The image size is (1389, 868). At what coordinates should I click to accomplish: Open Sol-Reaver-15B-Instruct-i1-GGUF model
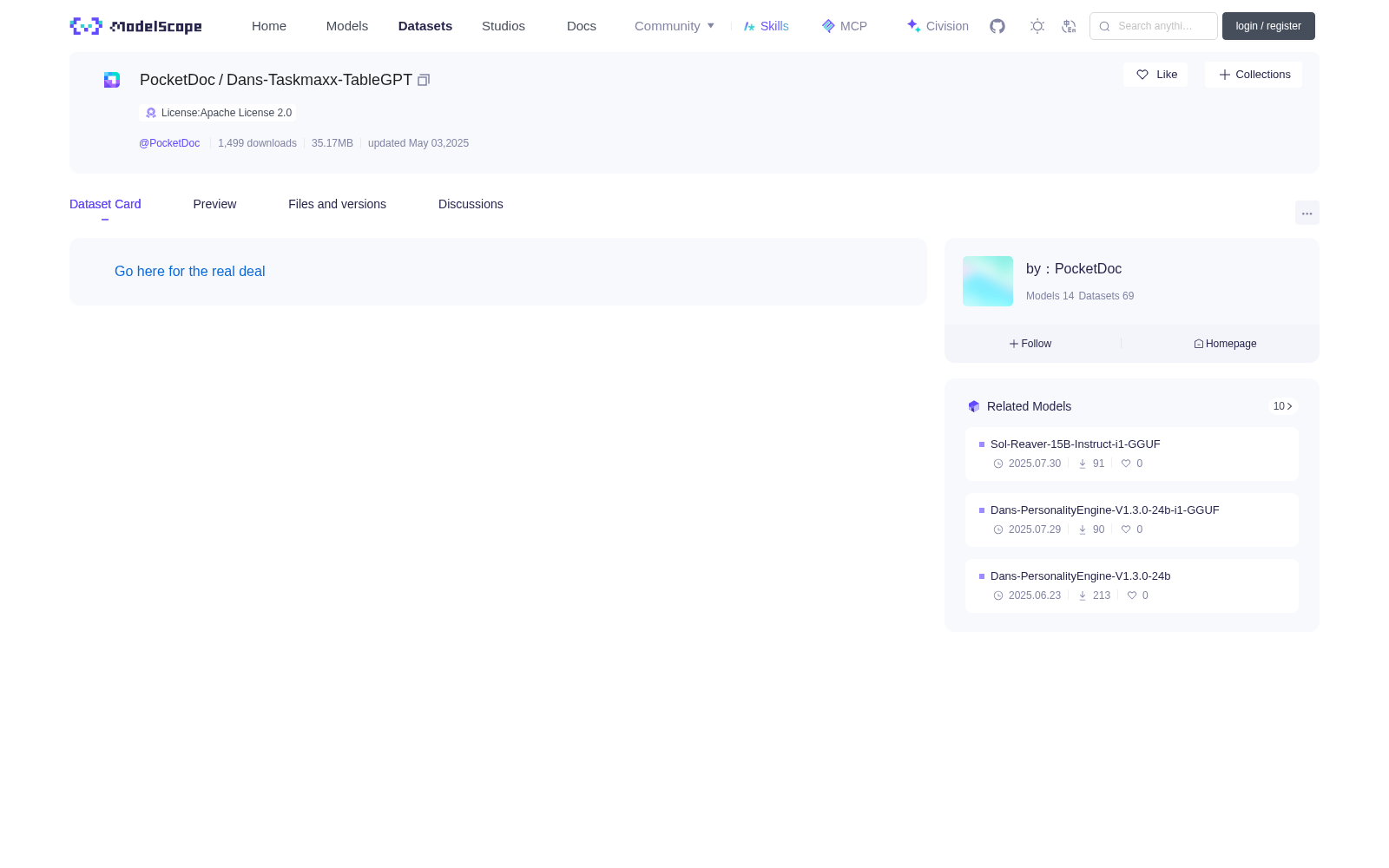click(1076, 444)
